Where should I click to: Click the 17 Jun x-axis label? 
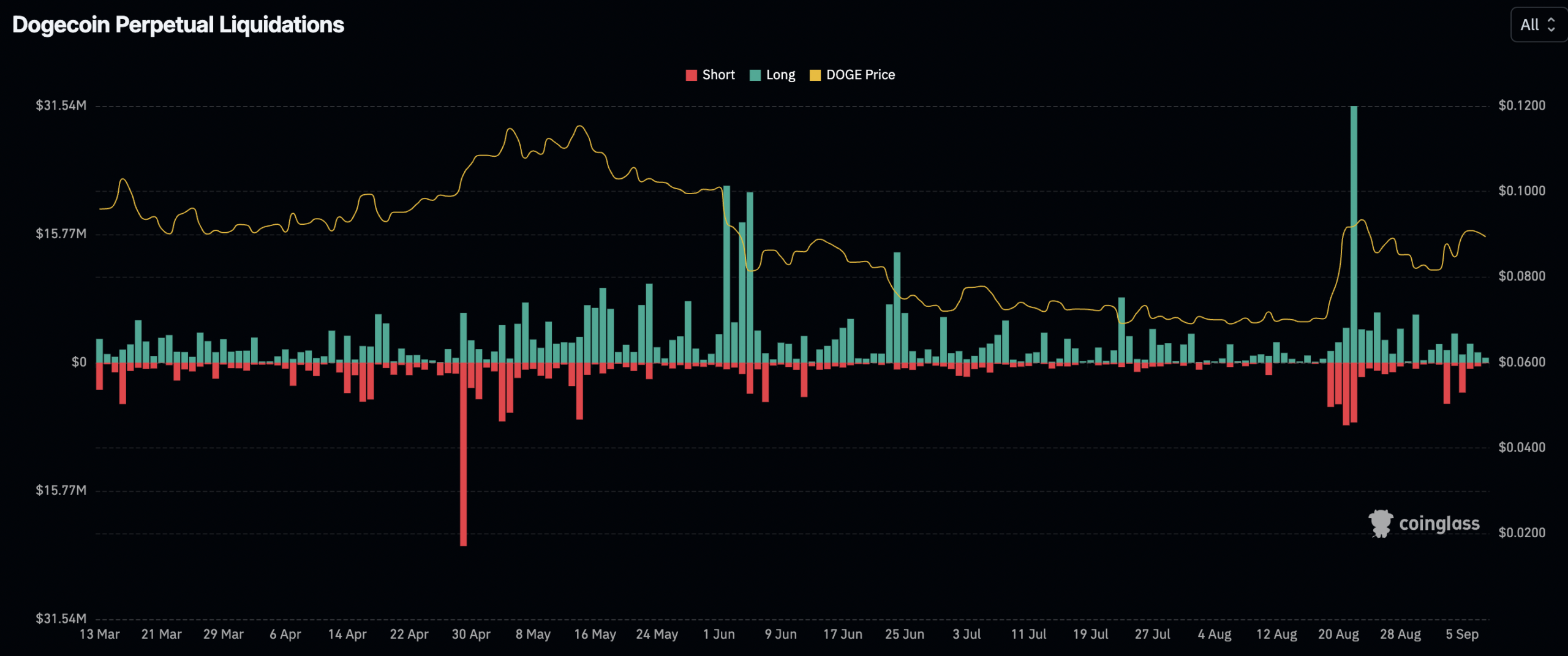(x=843, y=634)
